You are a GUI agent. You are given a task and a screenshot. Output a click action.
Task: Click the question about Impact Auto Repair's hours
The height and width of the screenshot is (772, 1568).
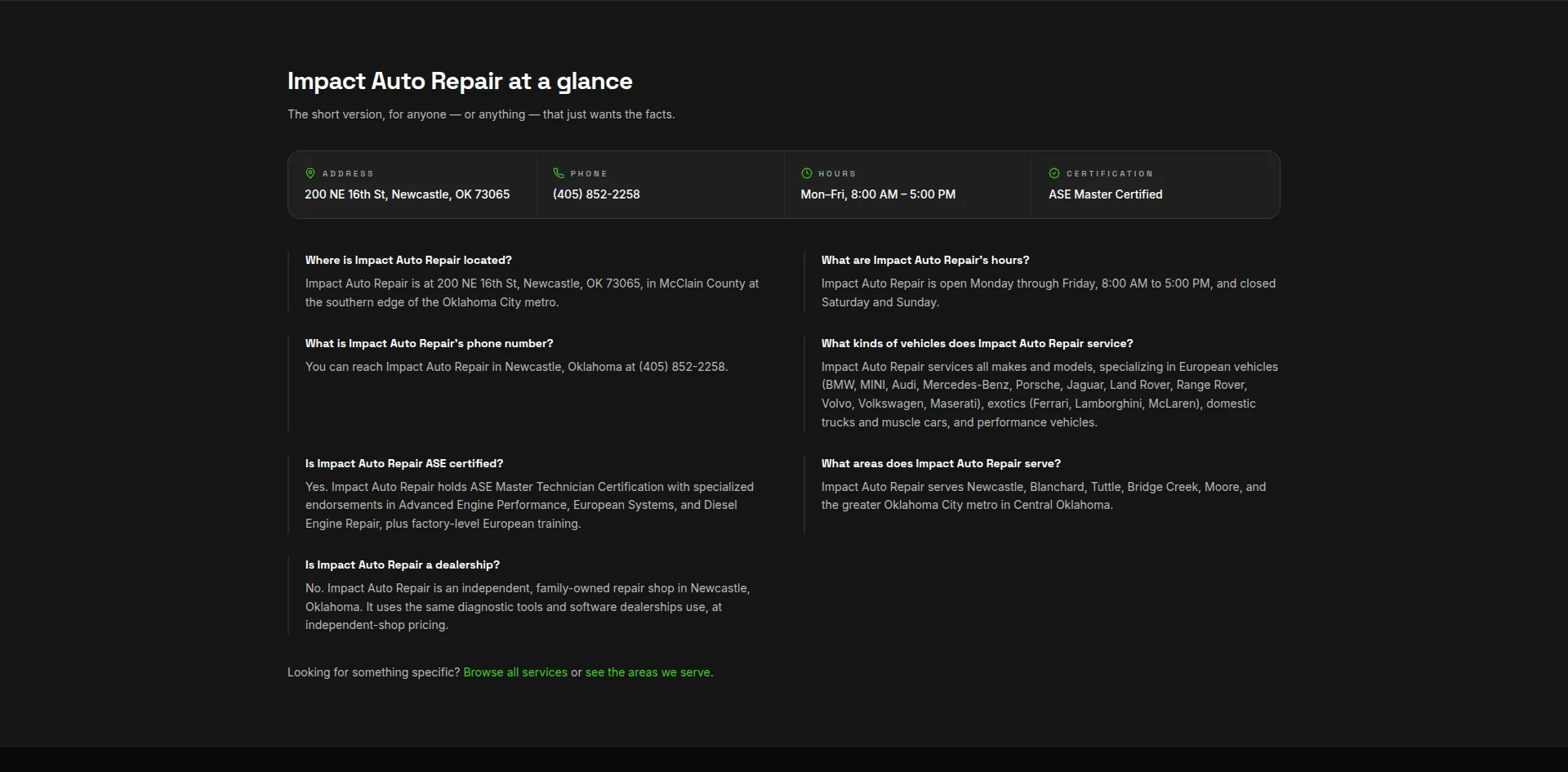(x=925, y=260)
